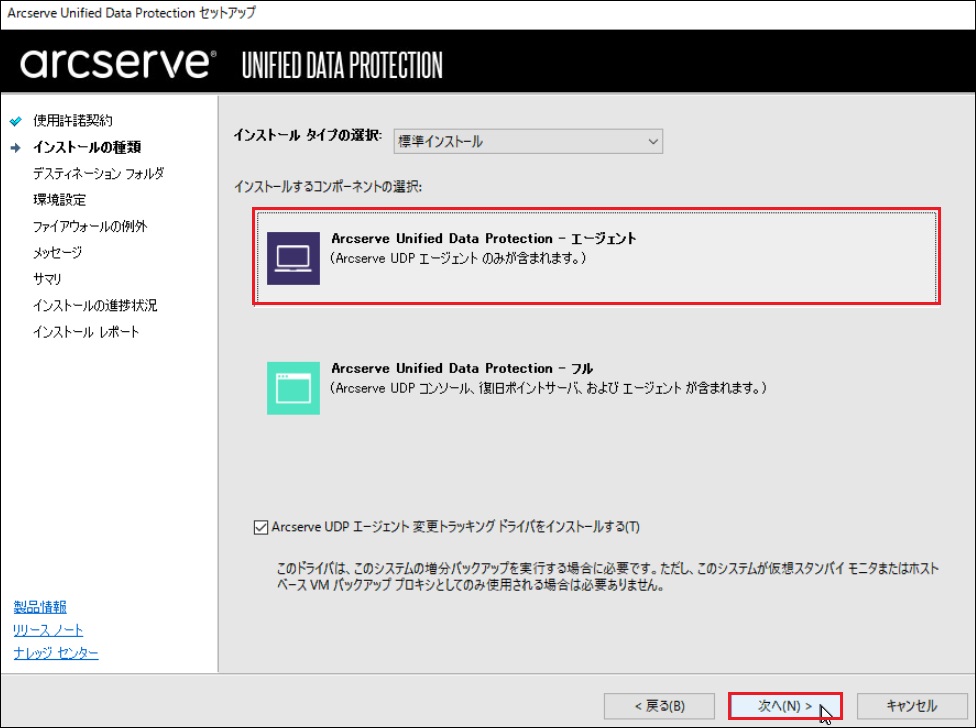
Task: Open the リリース ノート link
Action: coord(48,630)
